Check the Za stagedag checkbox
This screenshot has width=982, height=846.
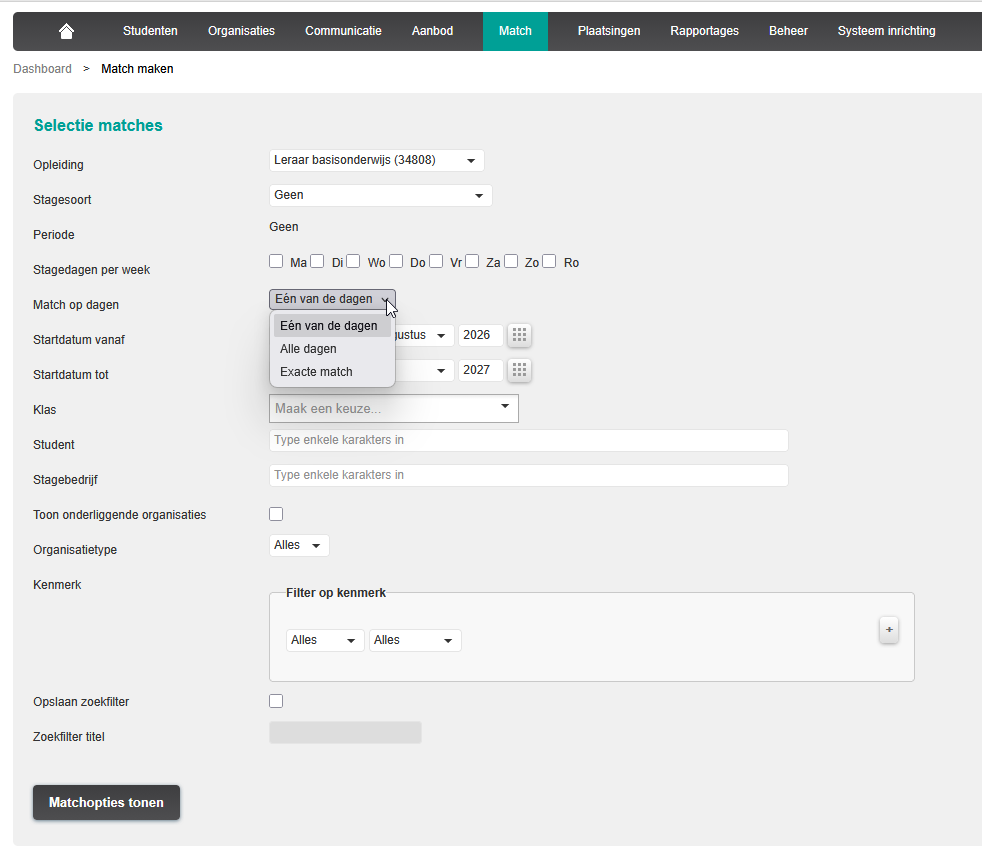[x=472, y=261]
